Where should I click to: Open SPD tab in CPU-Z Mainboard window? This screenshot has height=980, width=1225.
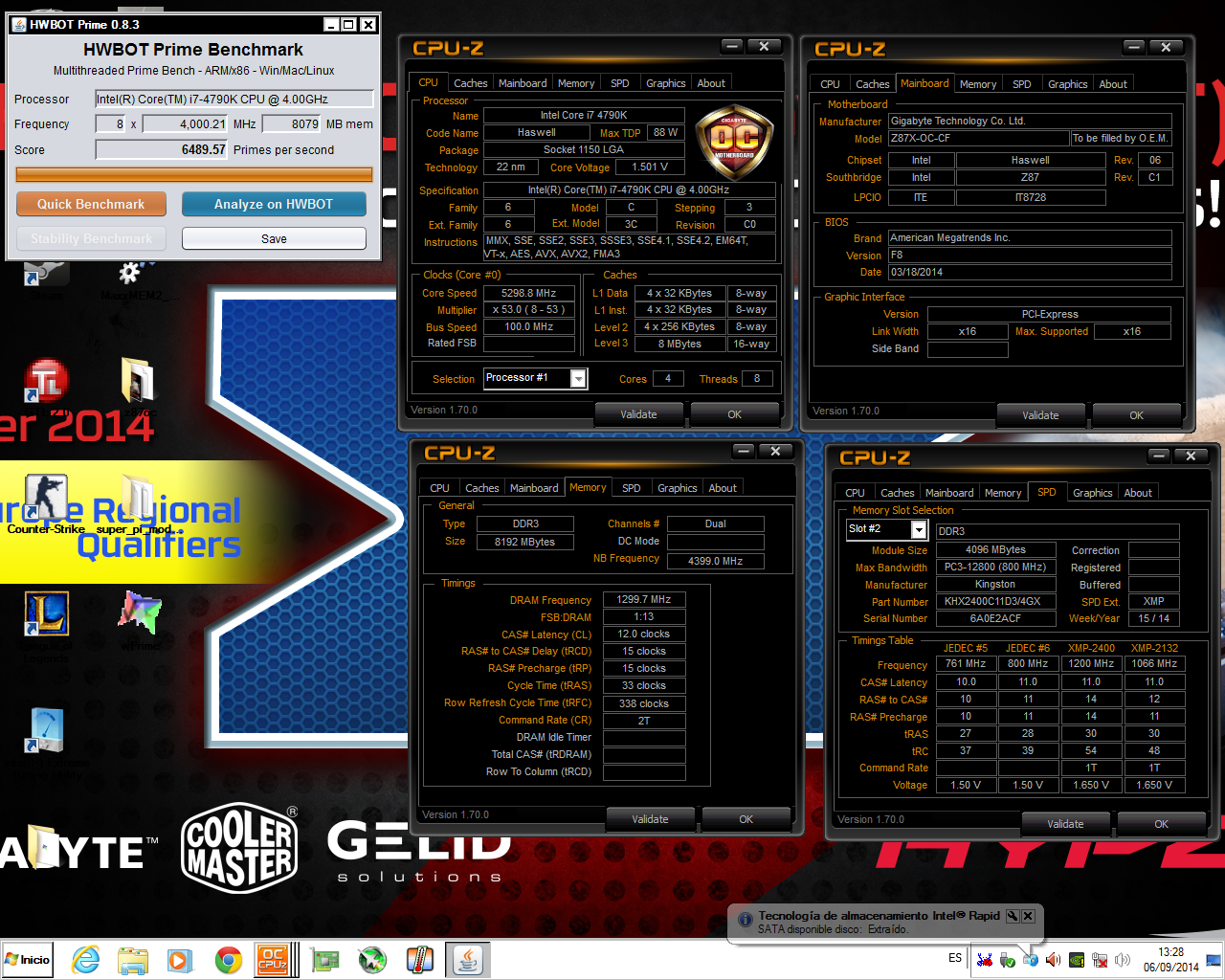1022,84
